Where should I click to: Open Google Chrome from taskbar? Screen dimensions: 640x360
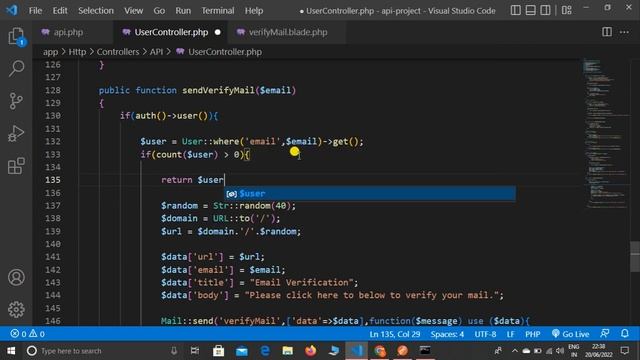point(380,351)
